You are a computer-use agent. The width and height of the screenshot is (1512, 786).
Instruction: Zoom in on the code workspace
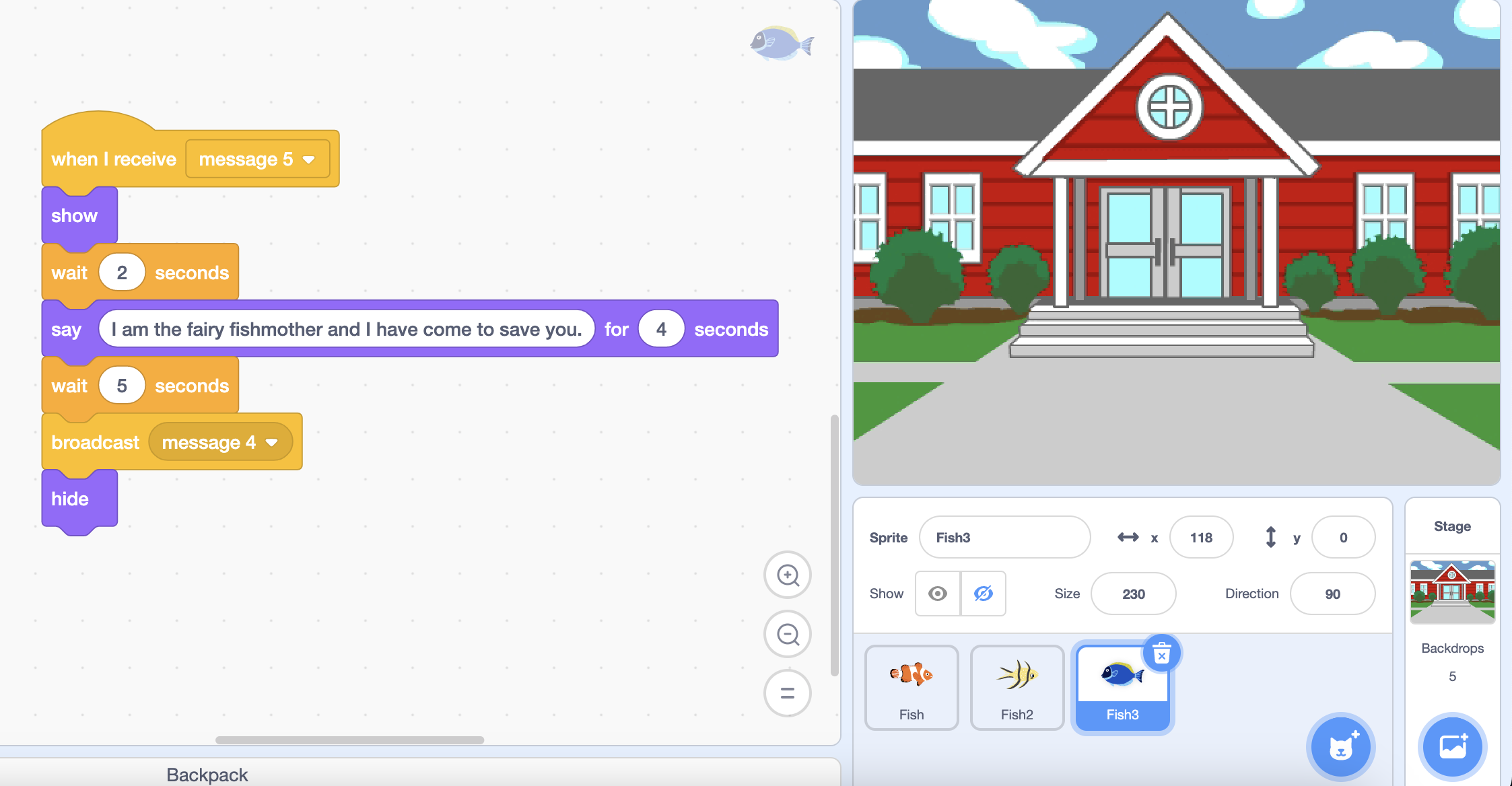(787, 575)
